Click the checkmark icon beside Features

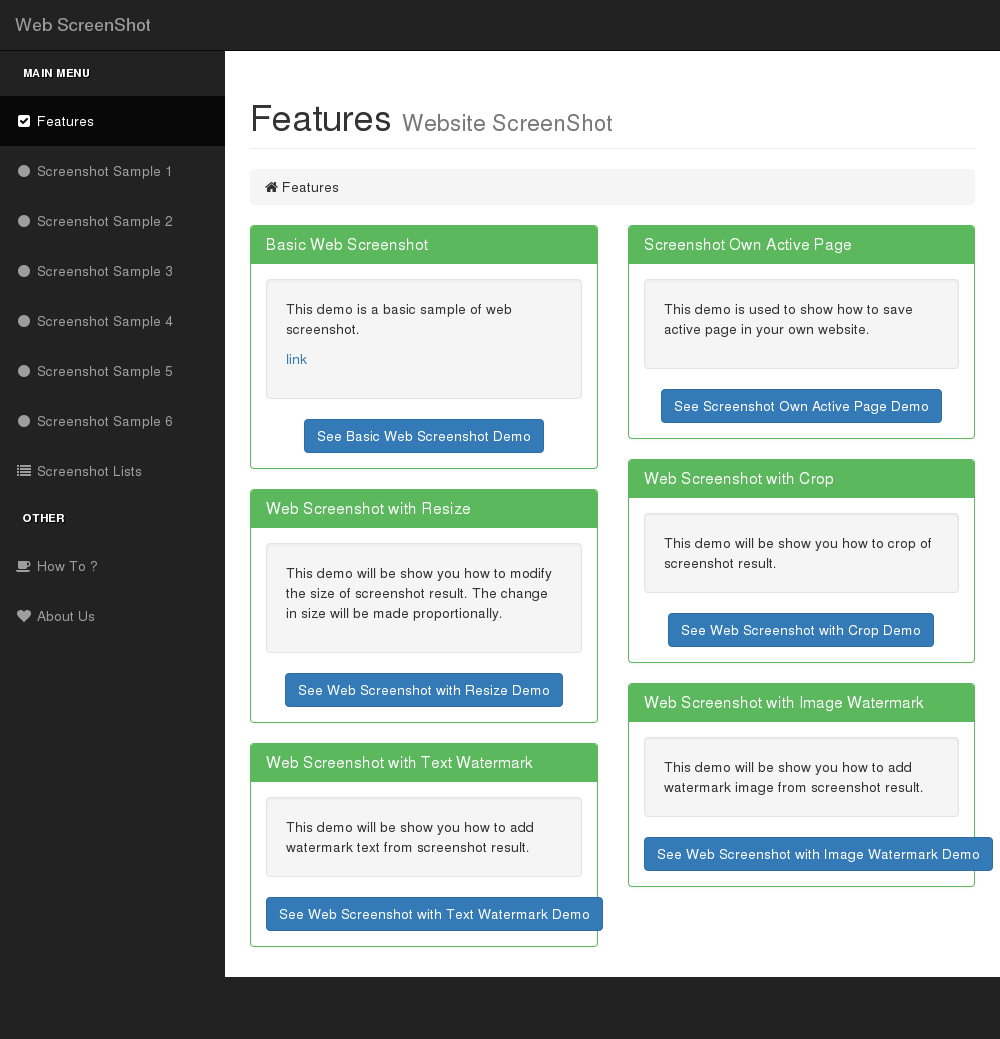coord(24,121)
